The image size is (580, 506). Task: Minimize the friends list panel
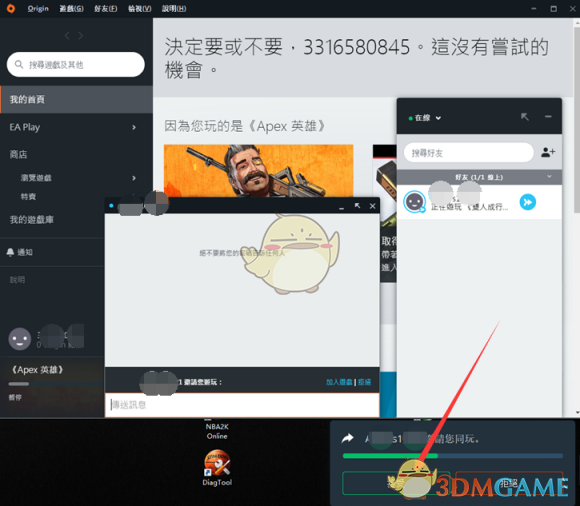(x=548, y=117)
